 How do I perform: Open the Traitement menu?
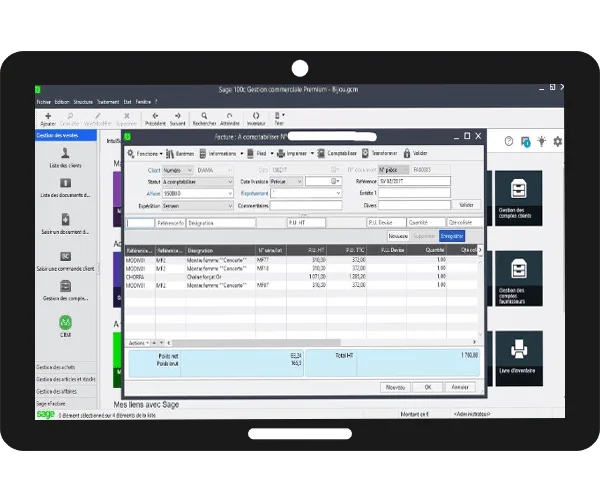108,102
